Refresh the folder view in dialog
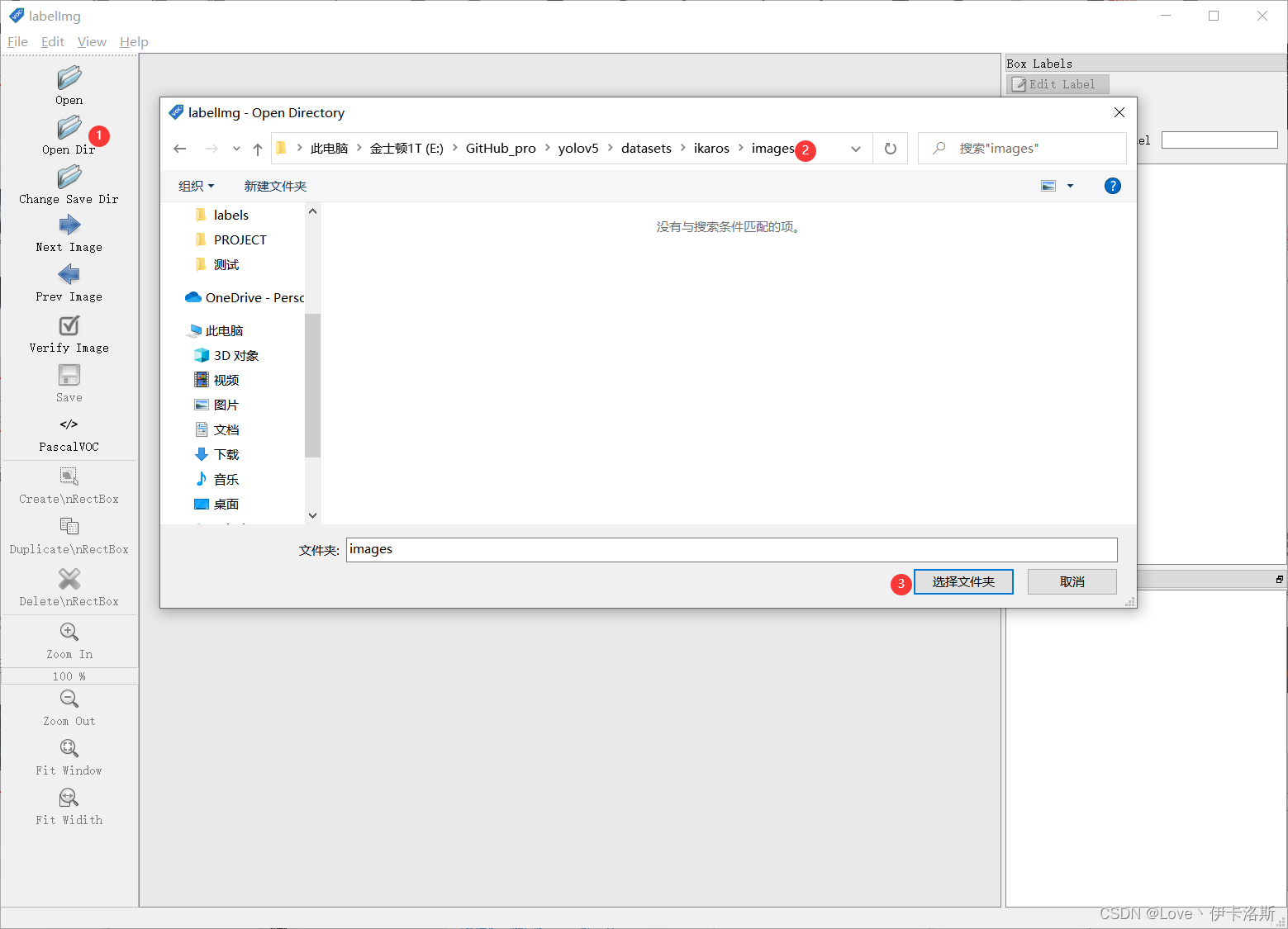Image resolution: width=1288 pixels, height=929 pixels. click(891, 149)
